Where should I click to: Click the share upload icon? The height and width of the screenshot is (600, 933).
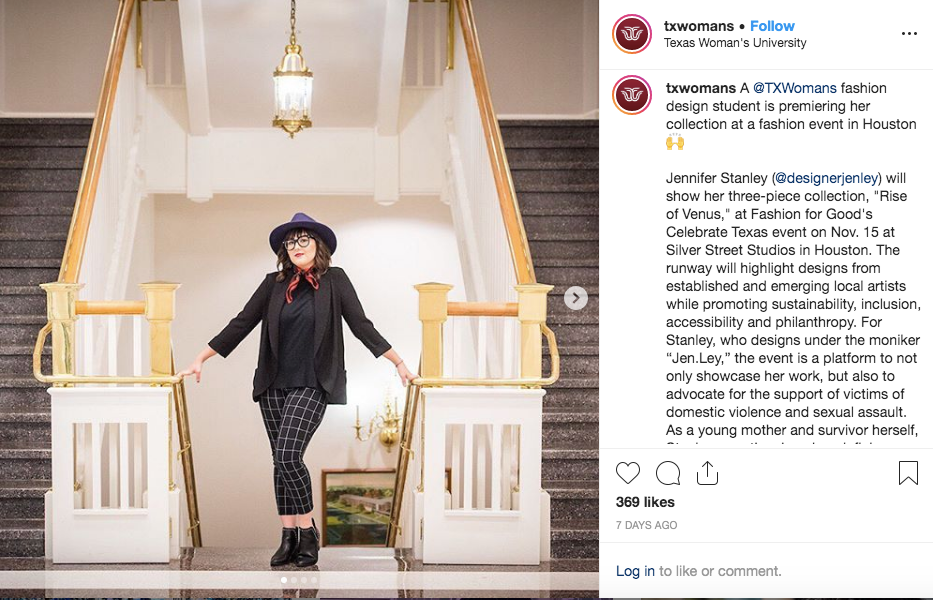coord(707,473)
